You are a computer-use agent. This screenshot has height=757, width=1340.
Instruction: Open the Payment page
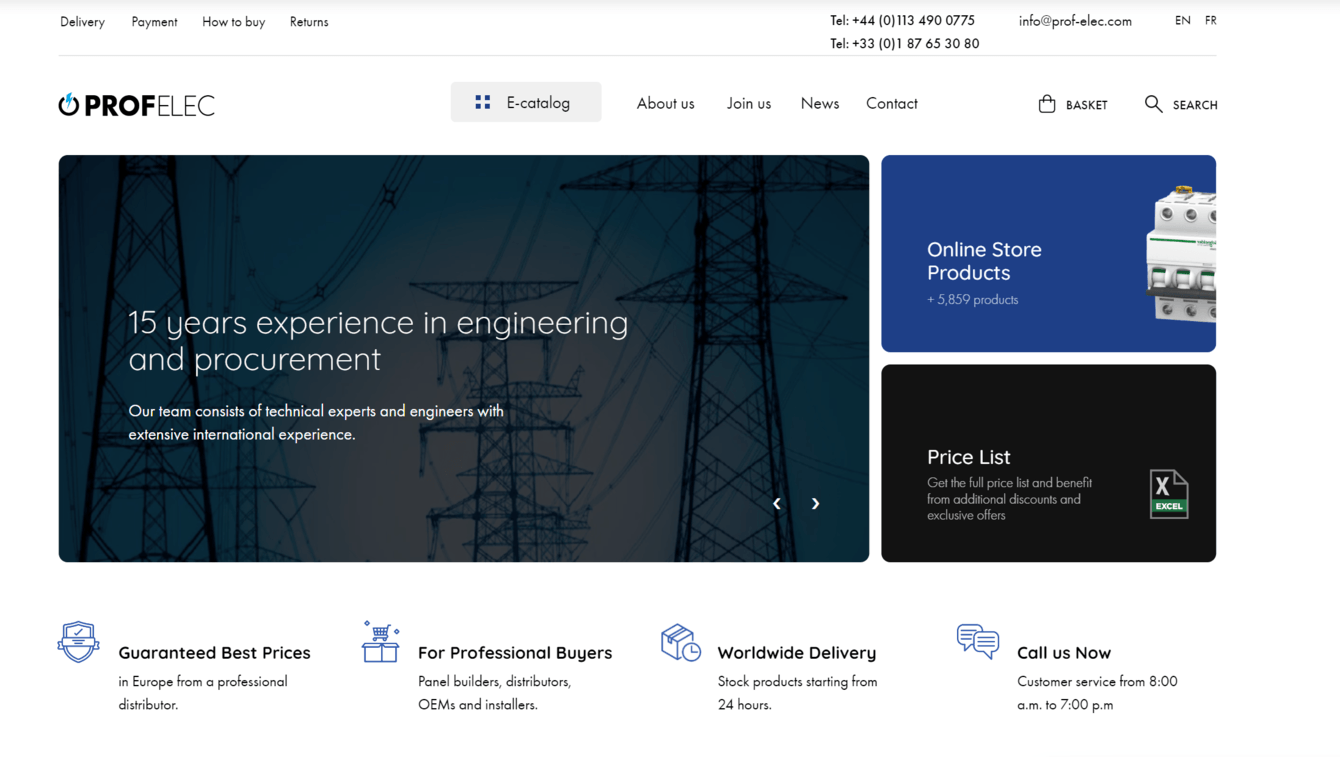[x=154, y=22]
